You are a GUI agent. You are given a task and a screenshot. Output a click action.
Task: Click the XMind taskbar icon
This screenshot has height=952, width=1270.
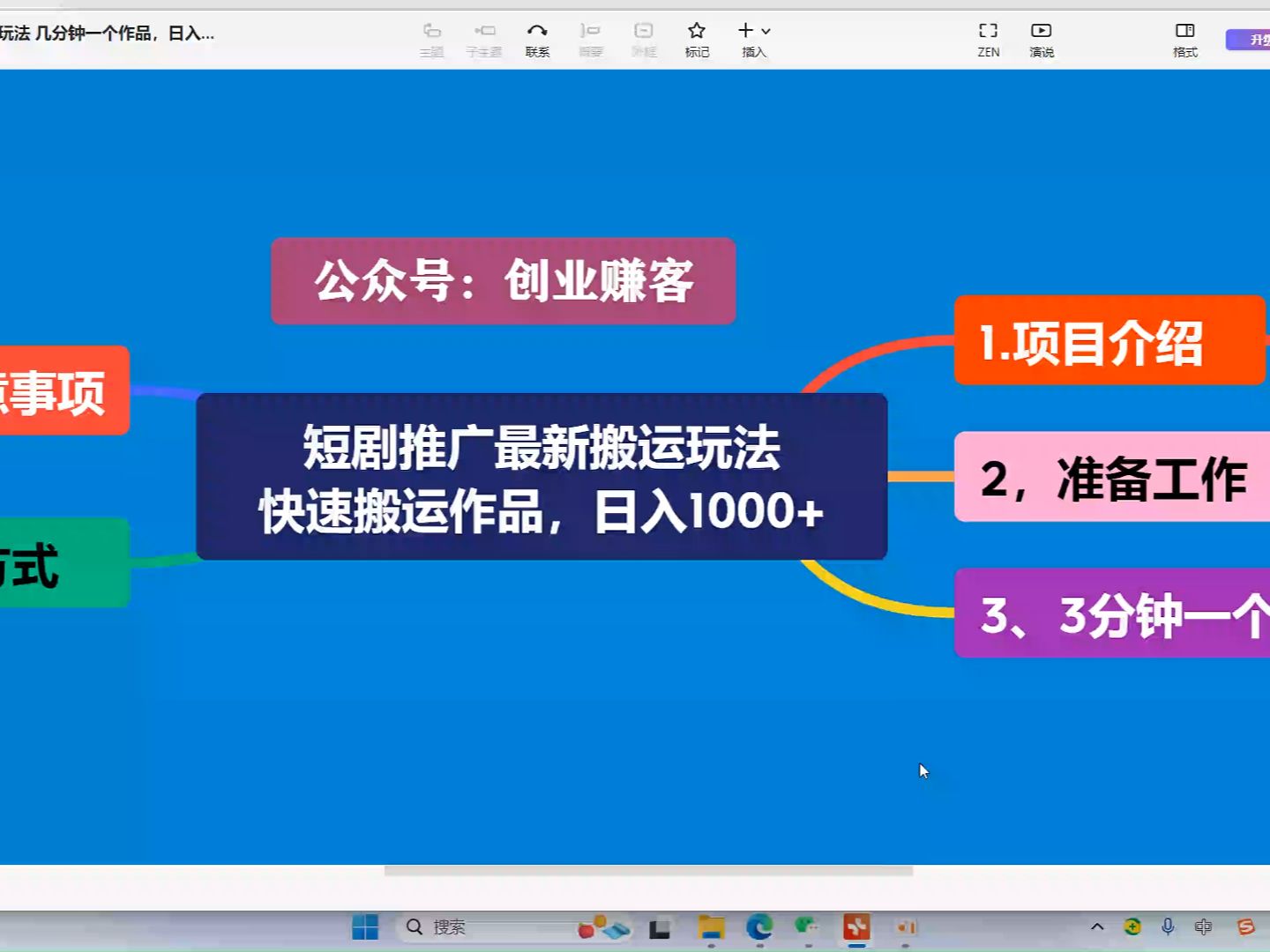[x=856, y=927]
